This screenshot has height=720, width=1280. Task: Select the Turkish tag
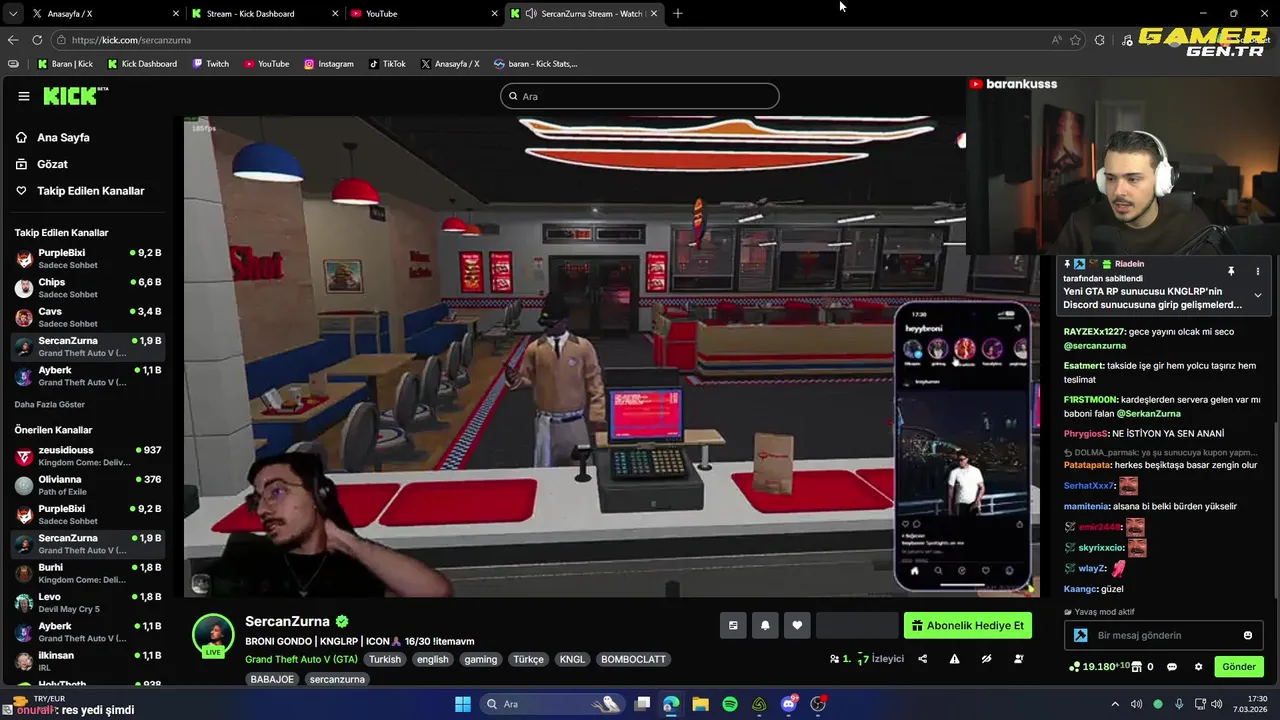coord(384,659)
